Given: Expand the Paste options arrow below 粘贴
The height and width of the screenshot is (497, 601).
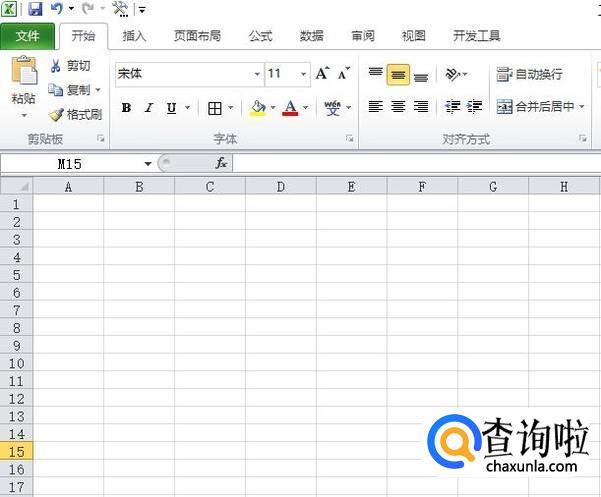Looking at the screenshot, I should coord(24,115).
